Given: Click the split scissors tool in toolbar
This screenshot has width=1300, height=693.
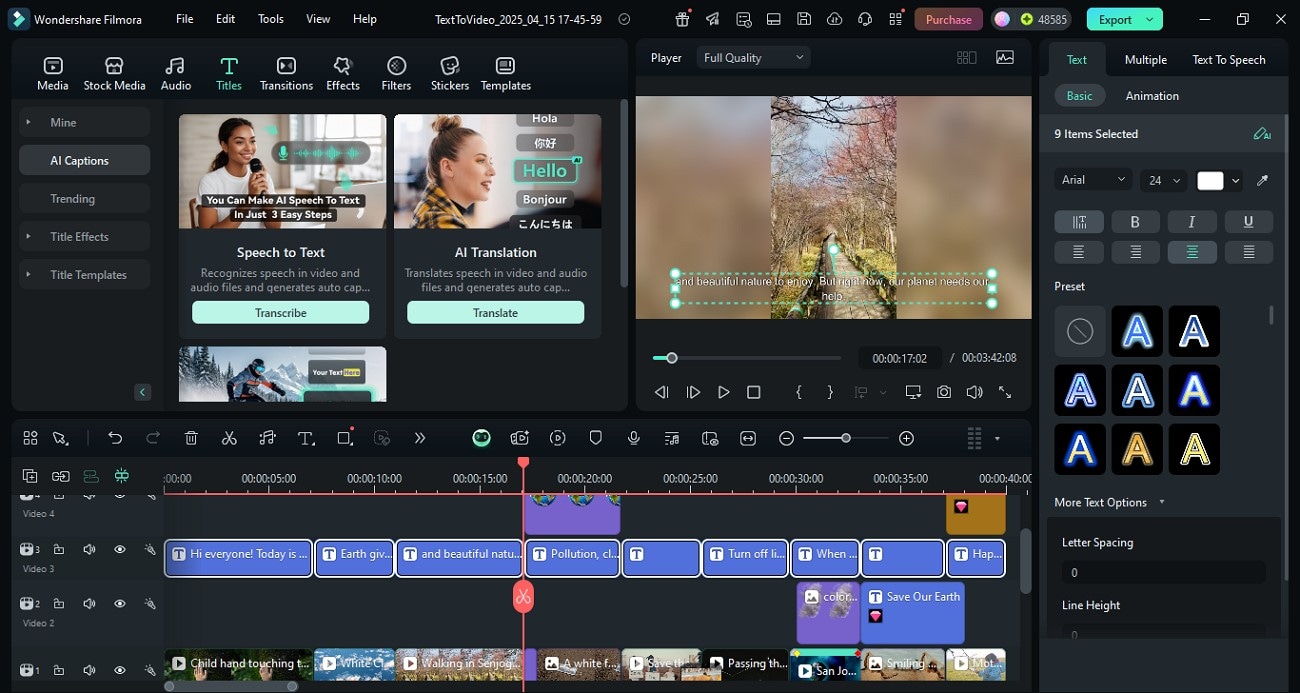Looking at the screenshot, I should (x=229, y=438).
